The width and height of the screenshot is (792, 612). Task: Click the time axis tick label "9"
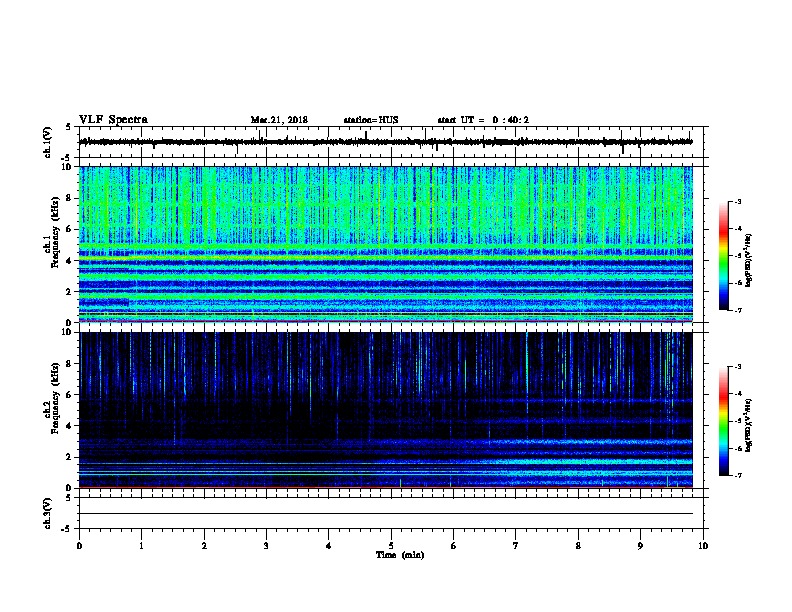[640, 546]
